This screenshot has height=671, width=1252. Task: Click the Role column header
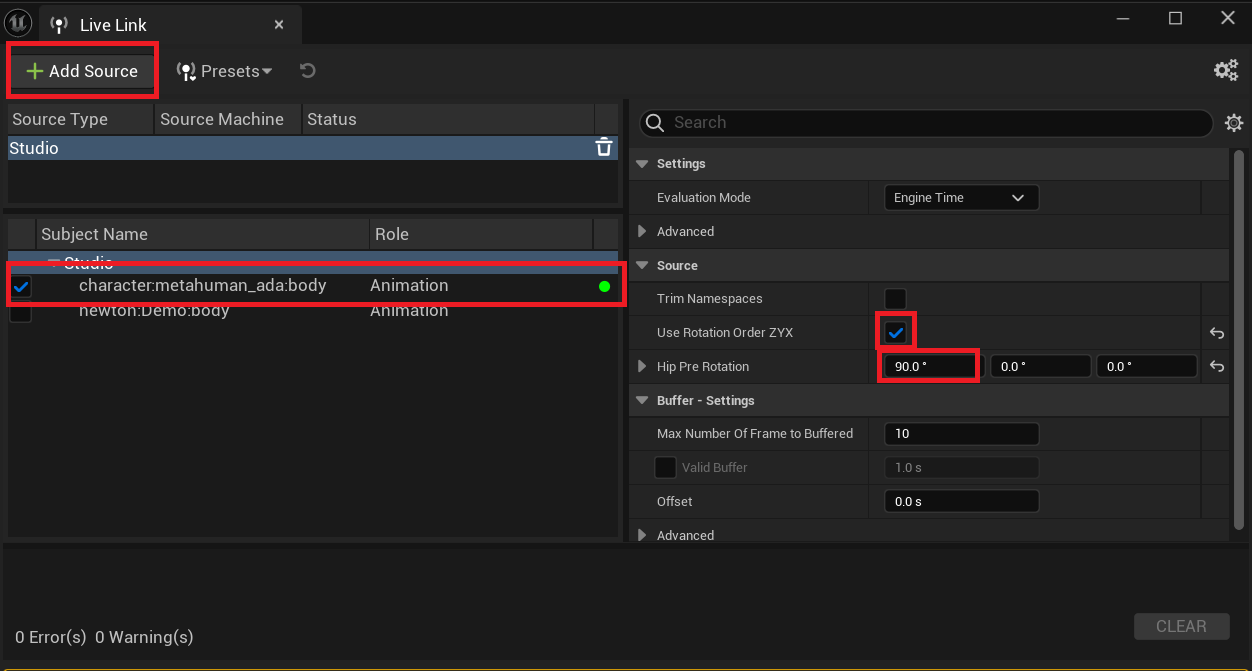tap(481, 234)
